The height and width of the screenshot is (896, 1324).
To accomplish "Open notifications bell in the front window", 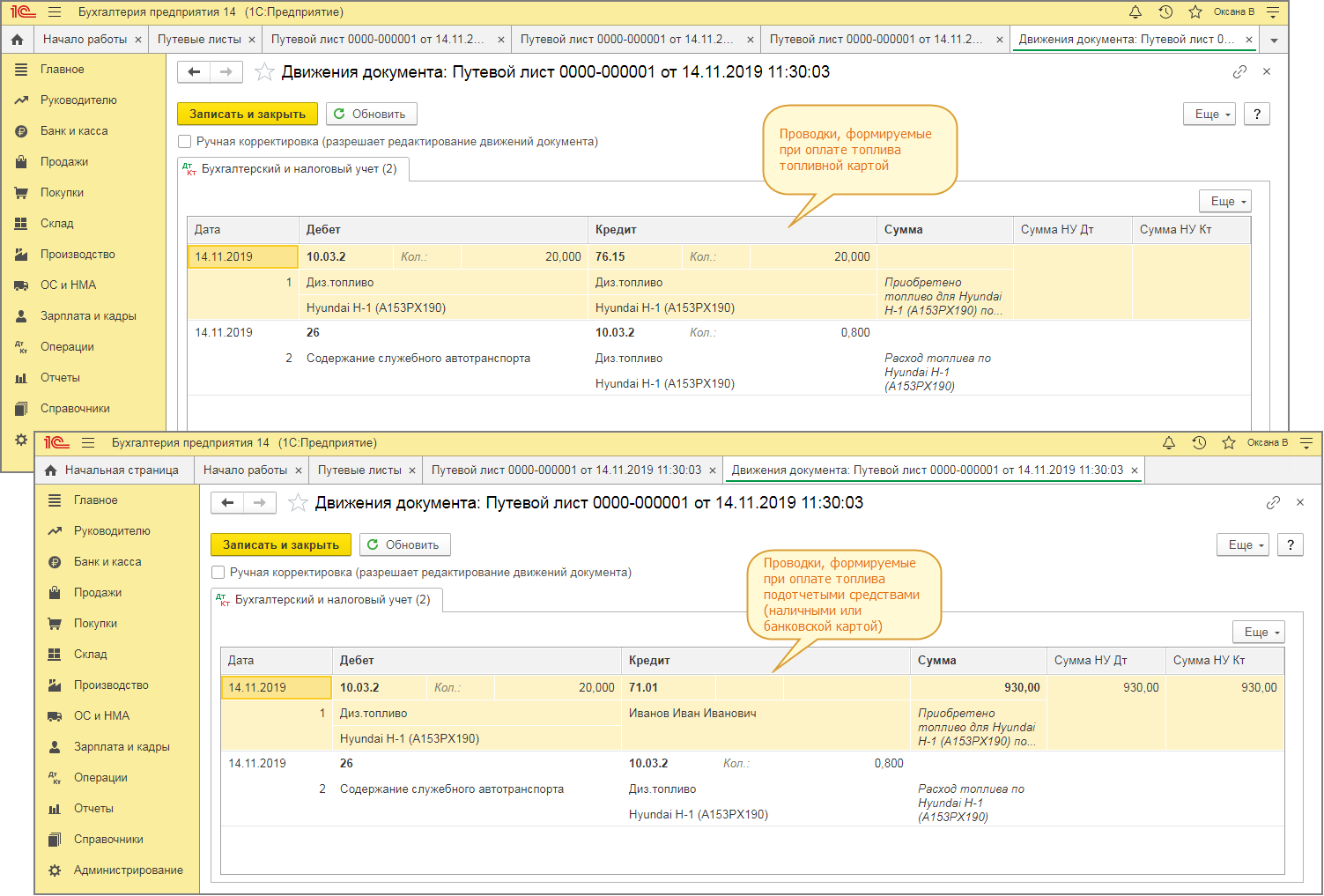I will [1169, 442].
